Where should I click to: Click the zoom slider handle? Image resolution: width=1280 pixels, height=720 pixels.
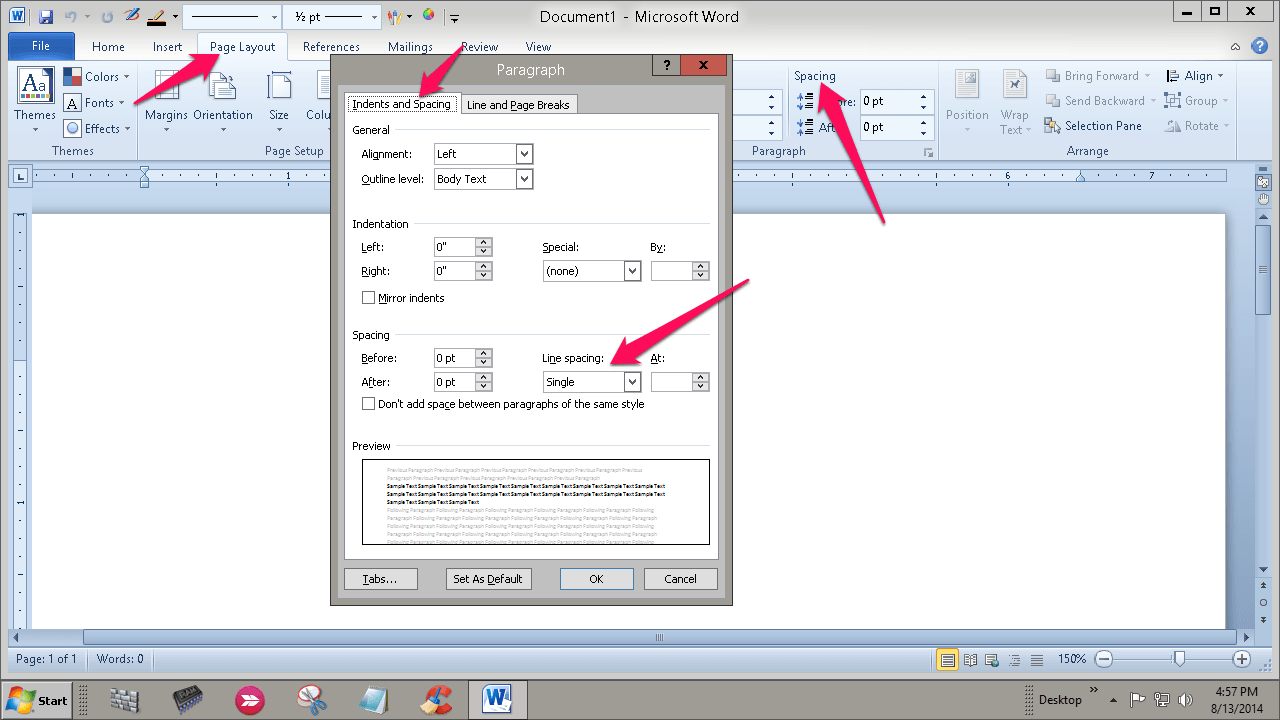click(1180, 659)
